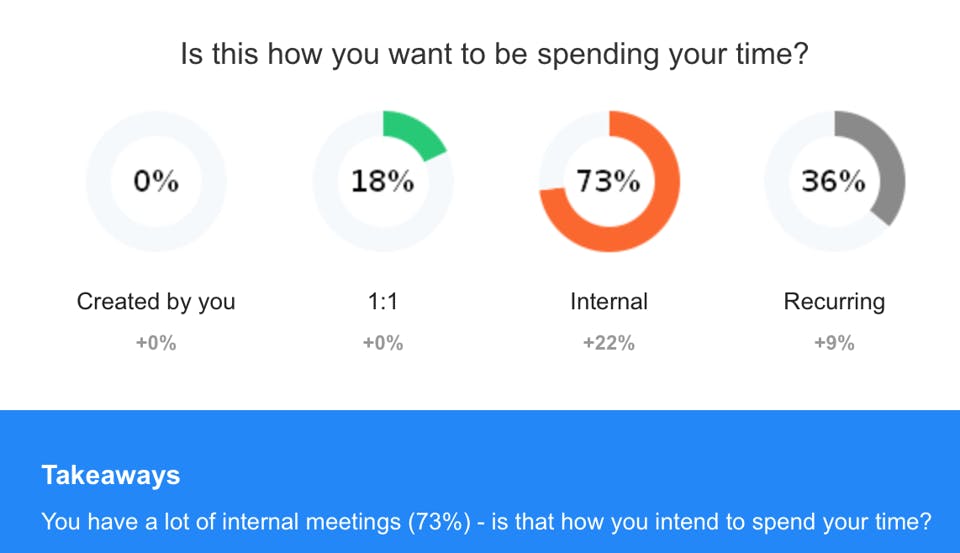Screen dimensions: 960x553
Task: Select the 18% value in the chart
Action: pos(382,182)
